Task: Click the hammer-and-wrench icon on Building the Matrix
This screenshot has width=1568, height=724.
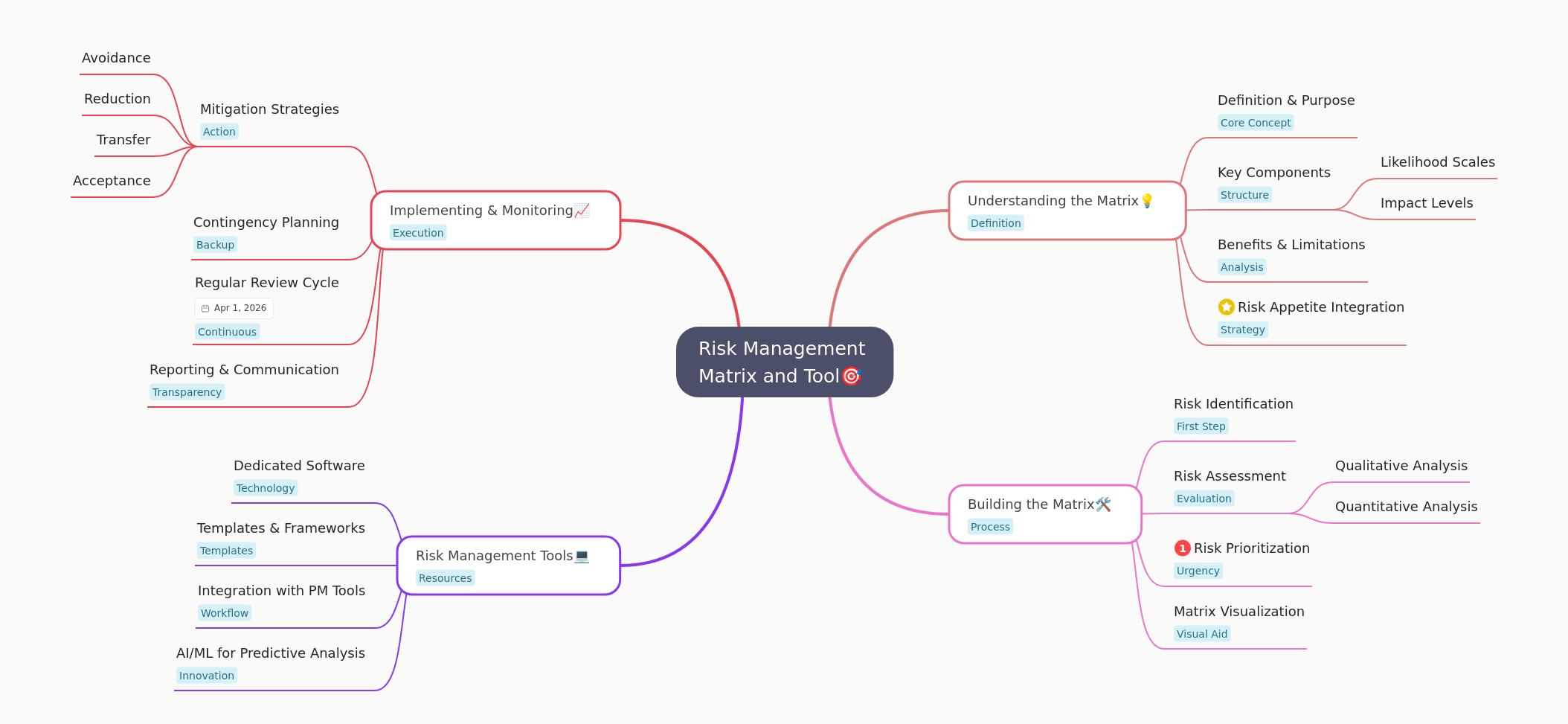Action: click(x=1103, y=504)
